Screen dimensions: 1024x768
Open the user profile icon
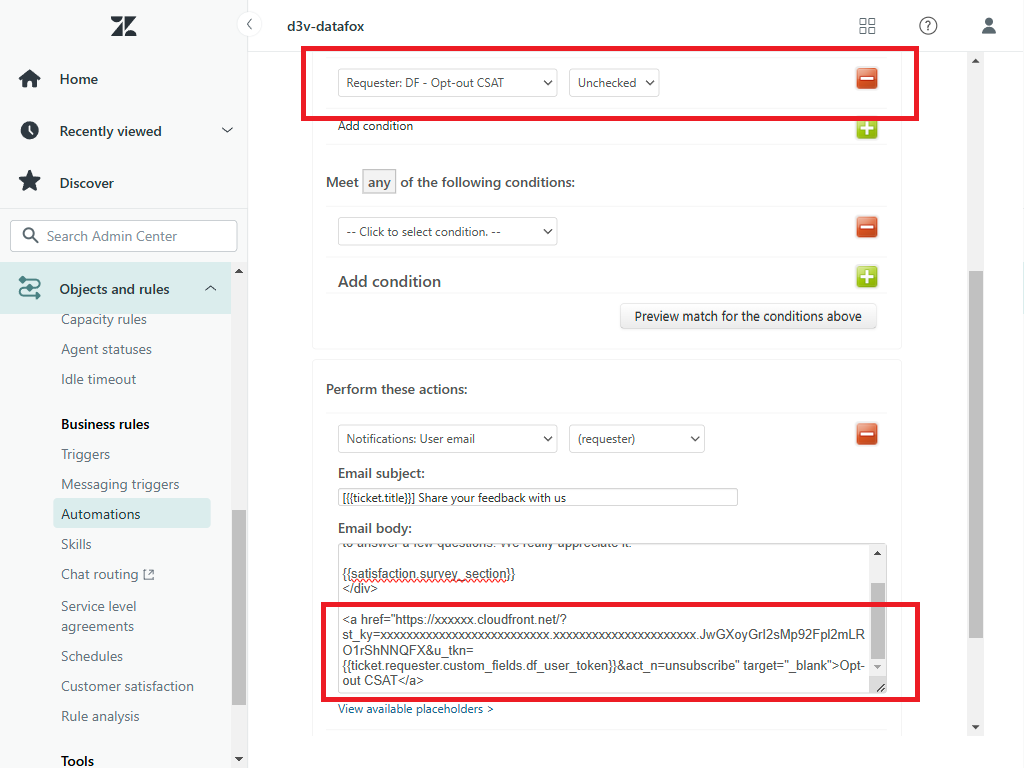tap(989, 26)
